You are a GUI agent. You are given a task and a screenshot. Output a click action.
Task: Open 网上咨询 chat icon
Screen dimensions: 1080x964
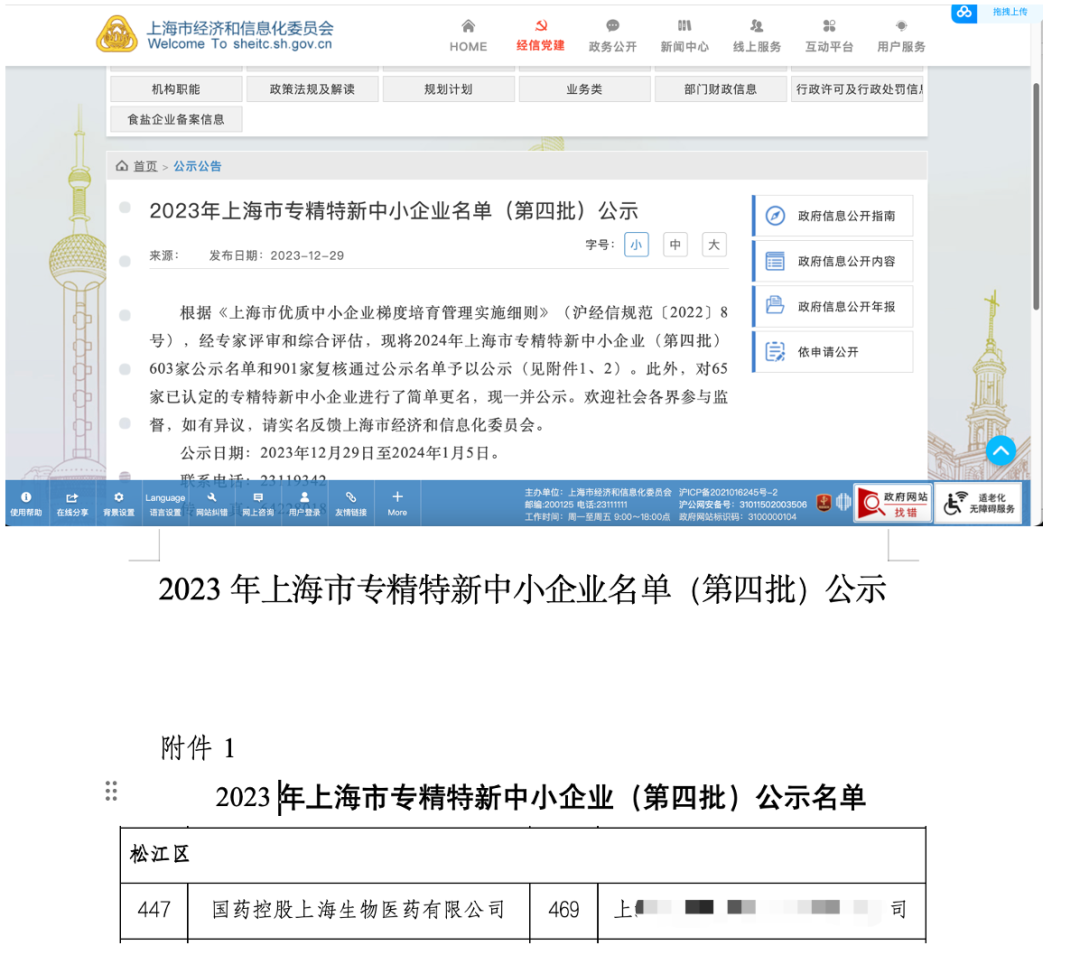258,497
